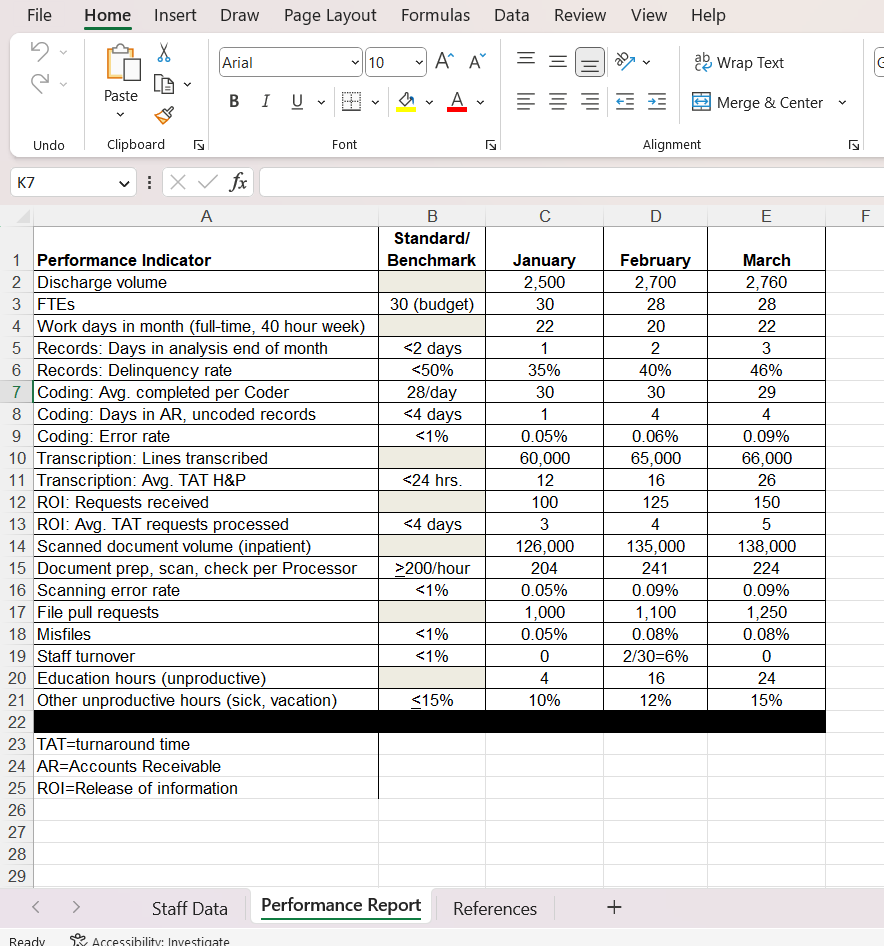Open Clipboard dialog launcher

(x=199, y=145)
